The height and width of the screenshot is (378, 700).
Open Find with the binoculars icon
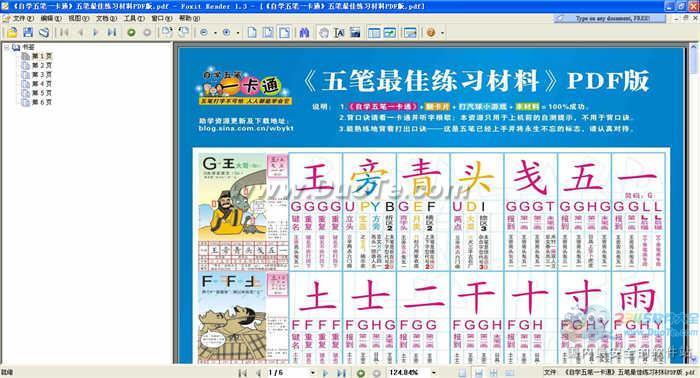point(304,32)
